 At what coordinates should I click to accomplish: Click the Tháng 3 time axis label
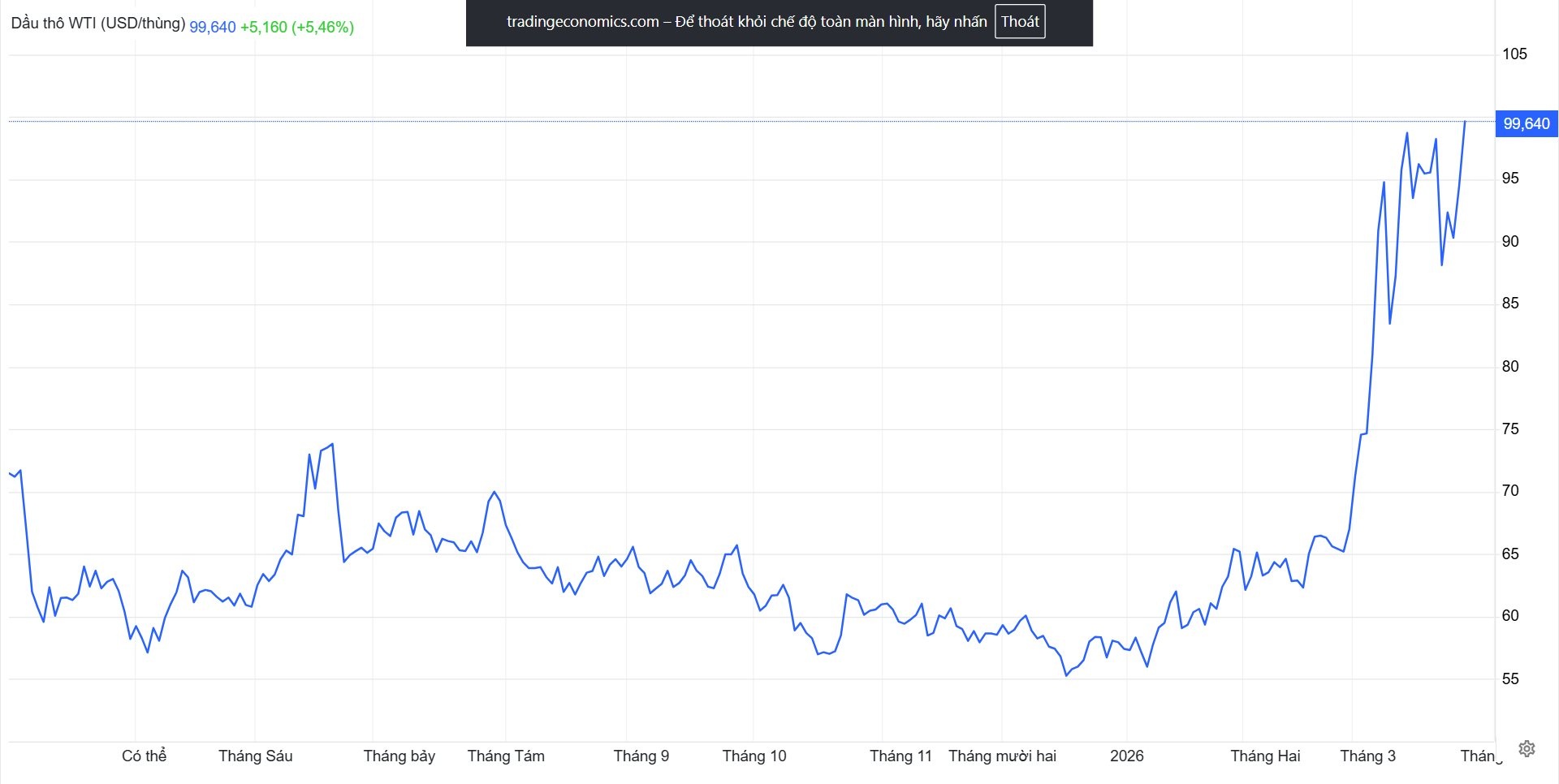coord(1367,756)
